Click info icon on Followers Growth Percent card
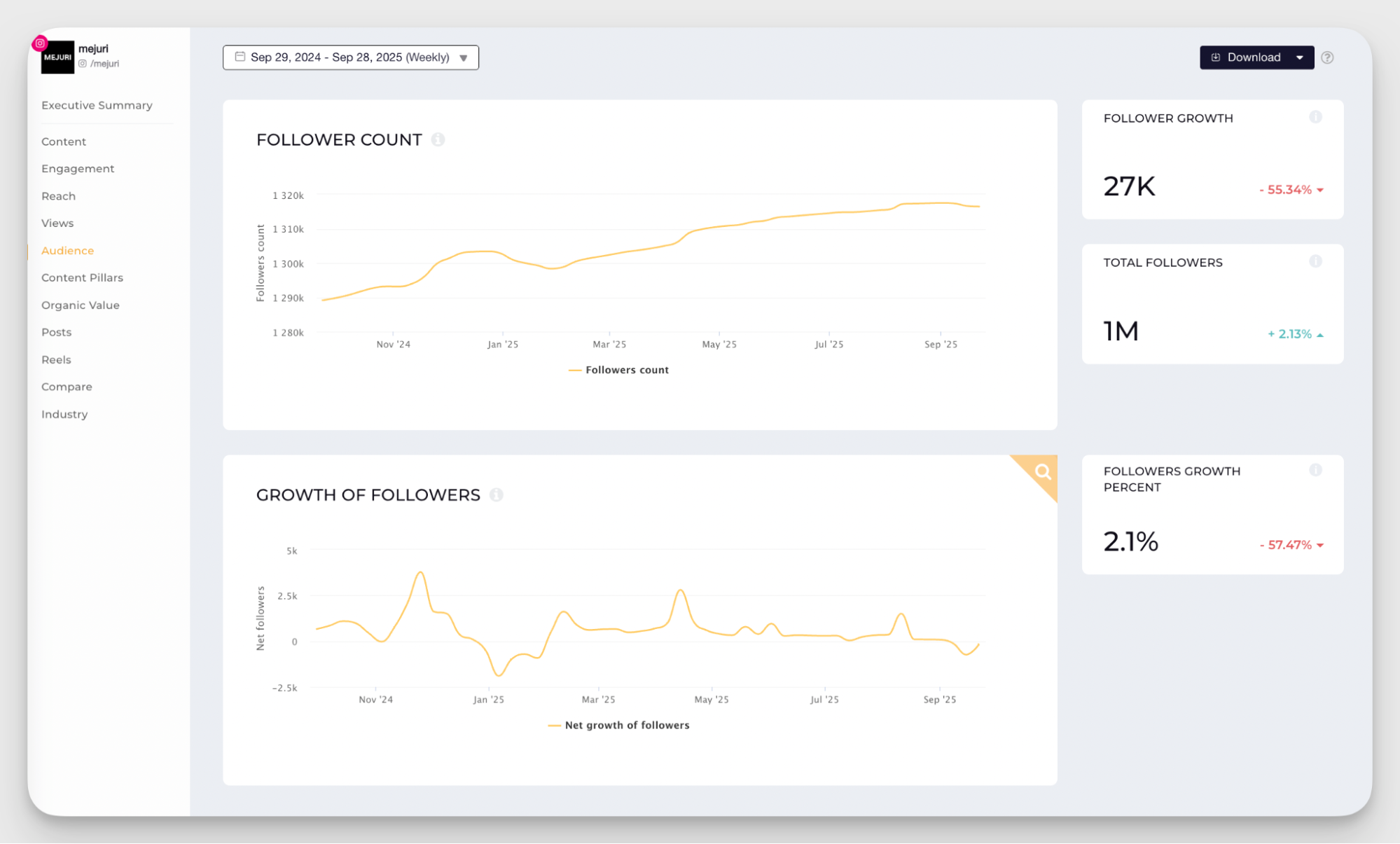This screenshot has width=1400, height=844. point(1315,470)
